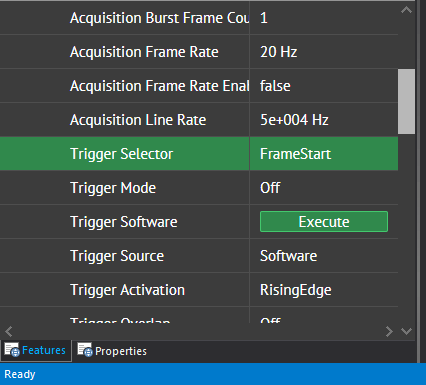
Task: Click the scroll up arrow icon
Action: [406, 10]
